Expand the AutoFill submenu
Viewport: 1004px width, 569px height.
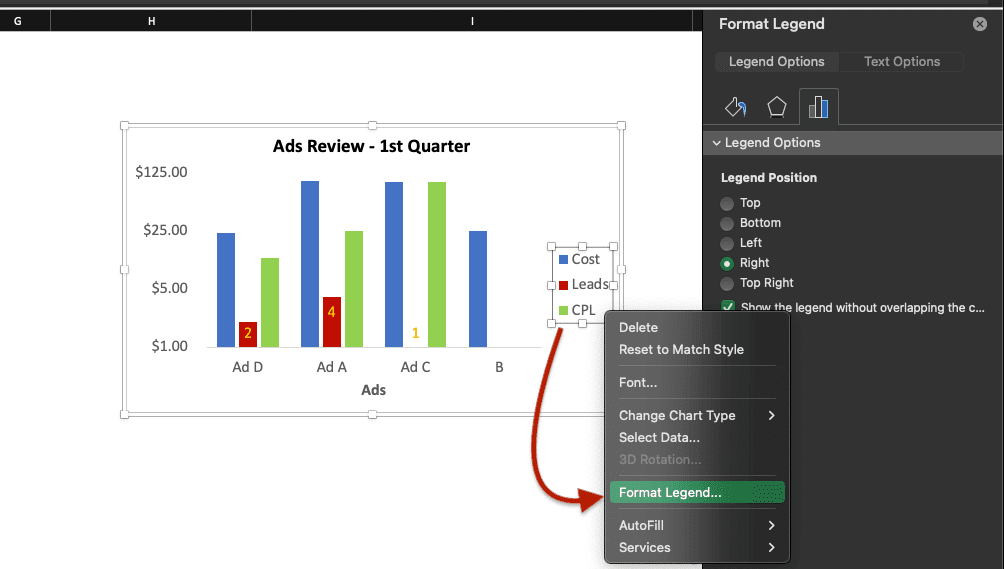(697, 525)
